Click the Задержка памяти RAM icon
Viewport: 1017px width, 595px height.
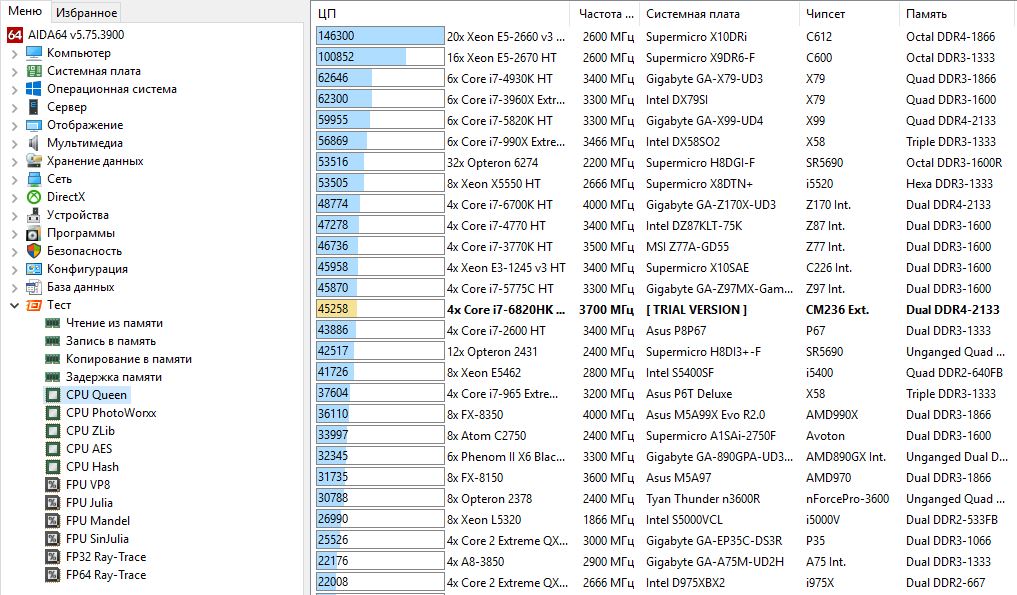click(x=53, y=377)
